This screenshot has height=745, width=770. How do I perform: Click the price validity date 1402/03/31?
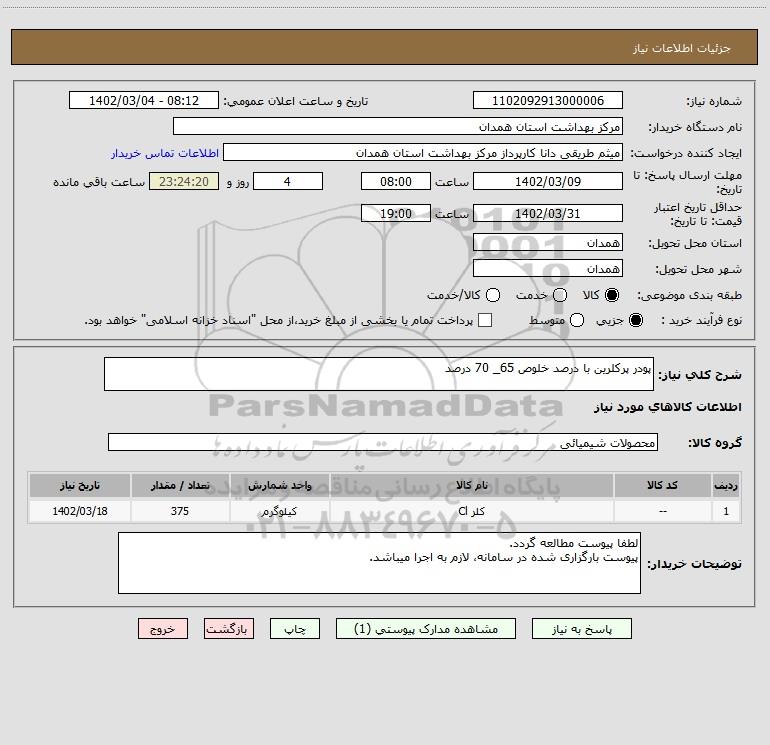(x=548, y=213)
